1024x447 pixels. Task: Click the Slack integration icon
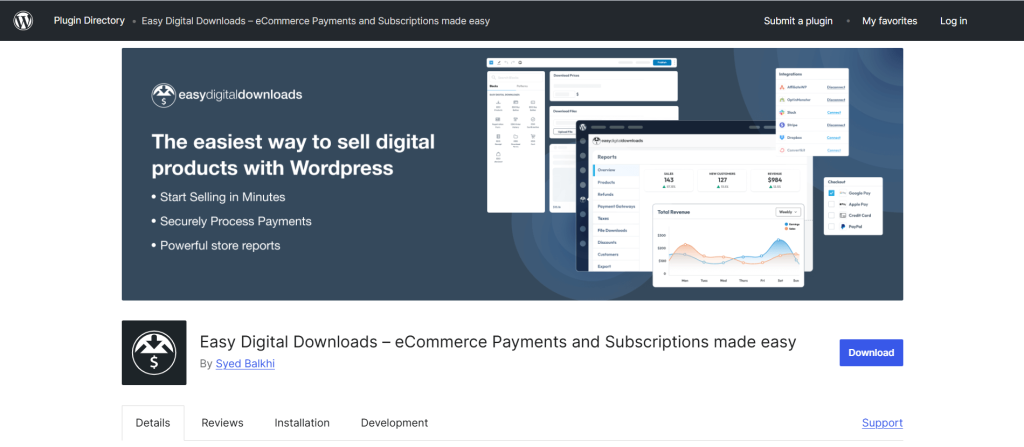[x=782, y=112]
